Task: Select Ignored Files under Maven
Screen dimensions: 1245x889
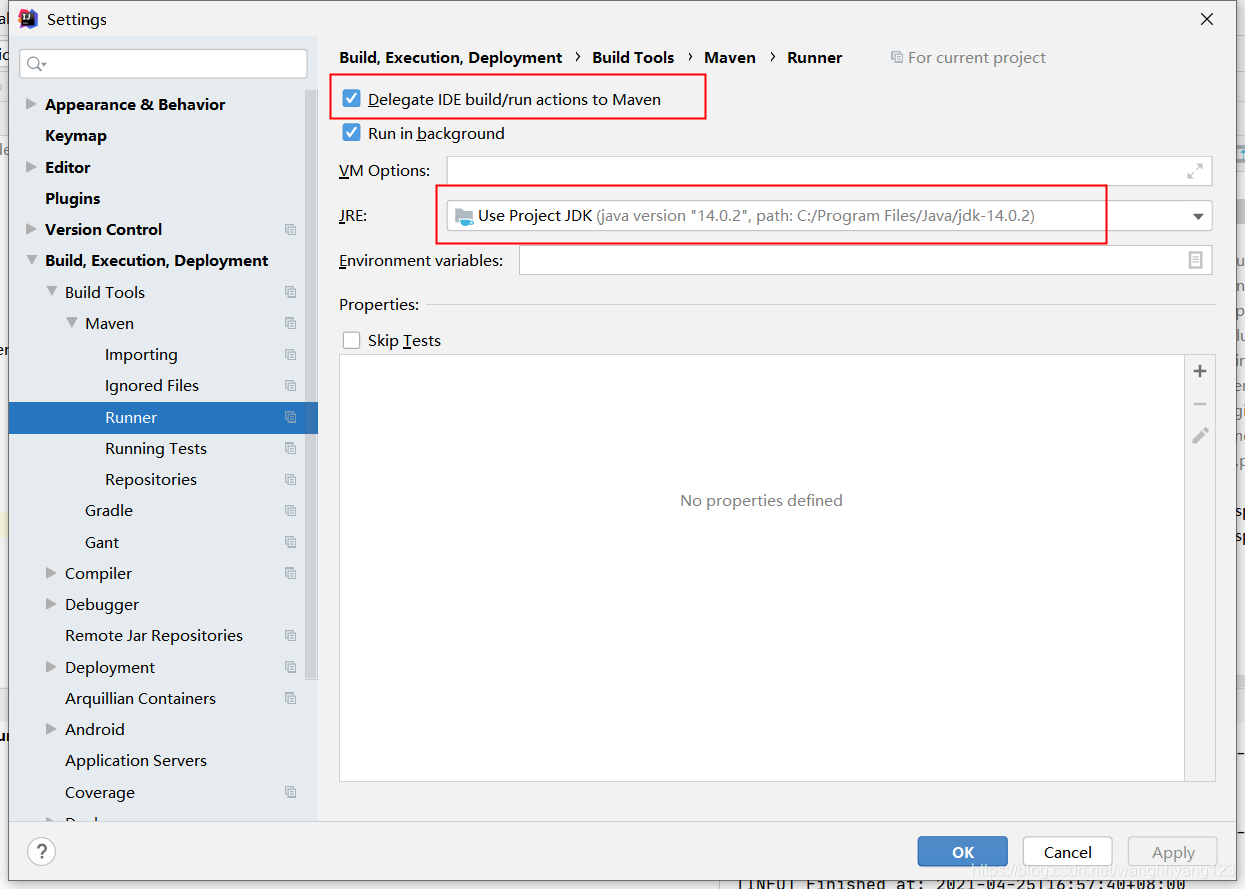Action: [152, 385]
